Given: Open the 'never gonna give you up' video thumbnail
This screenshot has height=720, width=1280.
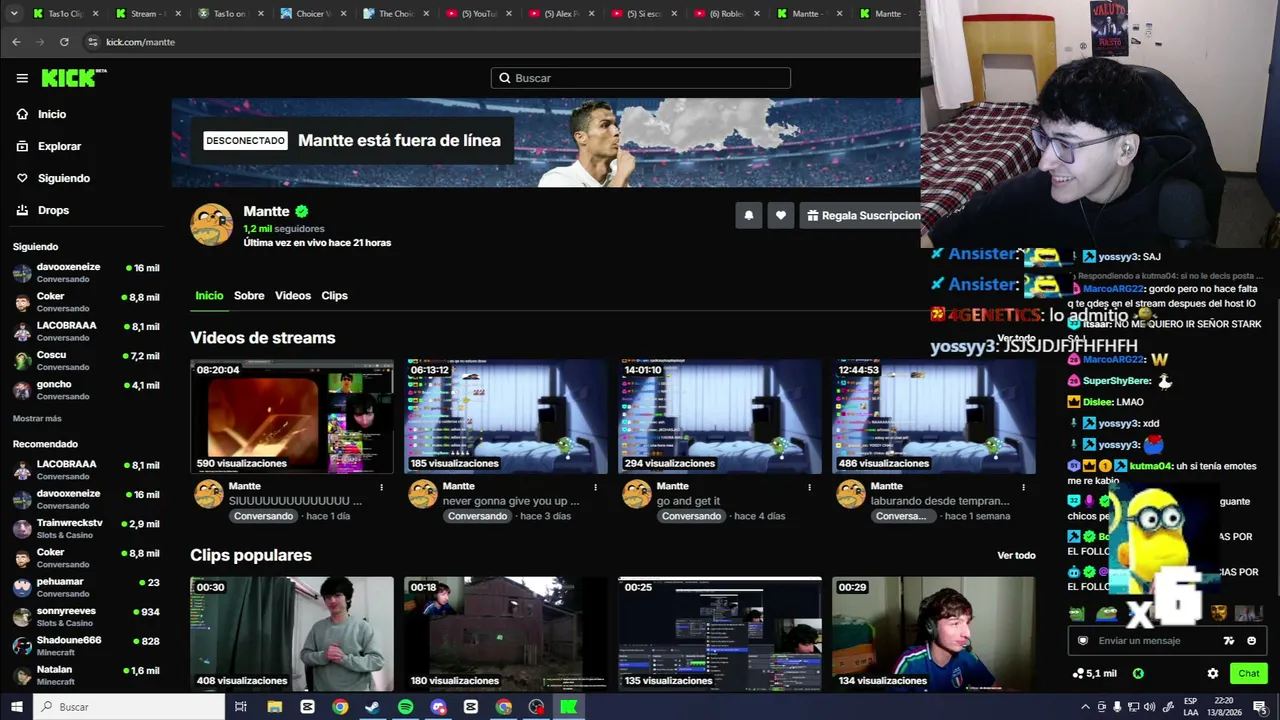Looking at the screenshot, I should point(506,417).
